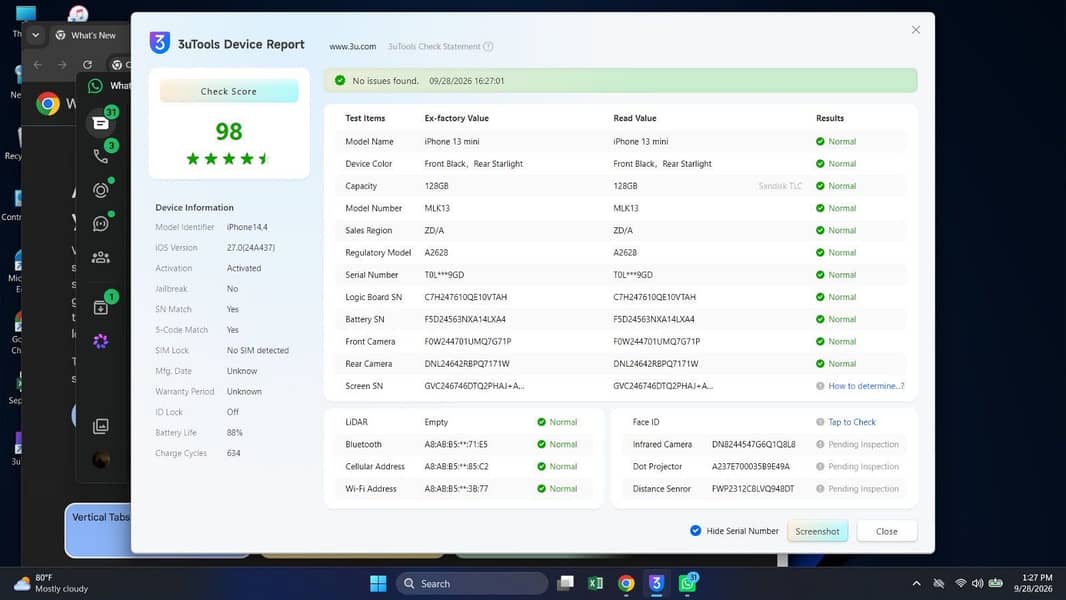This screenshot has height=600, width=1066.
Task: Click Battery Life value 88%
Action: pyautogui.click(x=235, y=432)
